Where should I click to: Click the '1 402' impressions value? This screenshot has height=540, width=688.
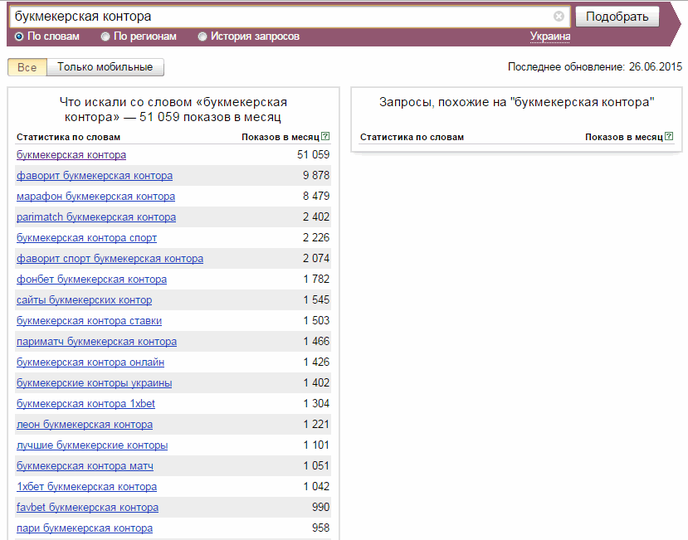point(316,383)
